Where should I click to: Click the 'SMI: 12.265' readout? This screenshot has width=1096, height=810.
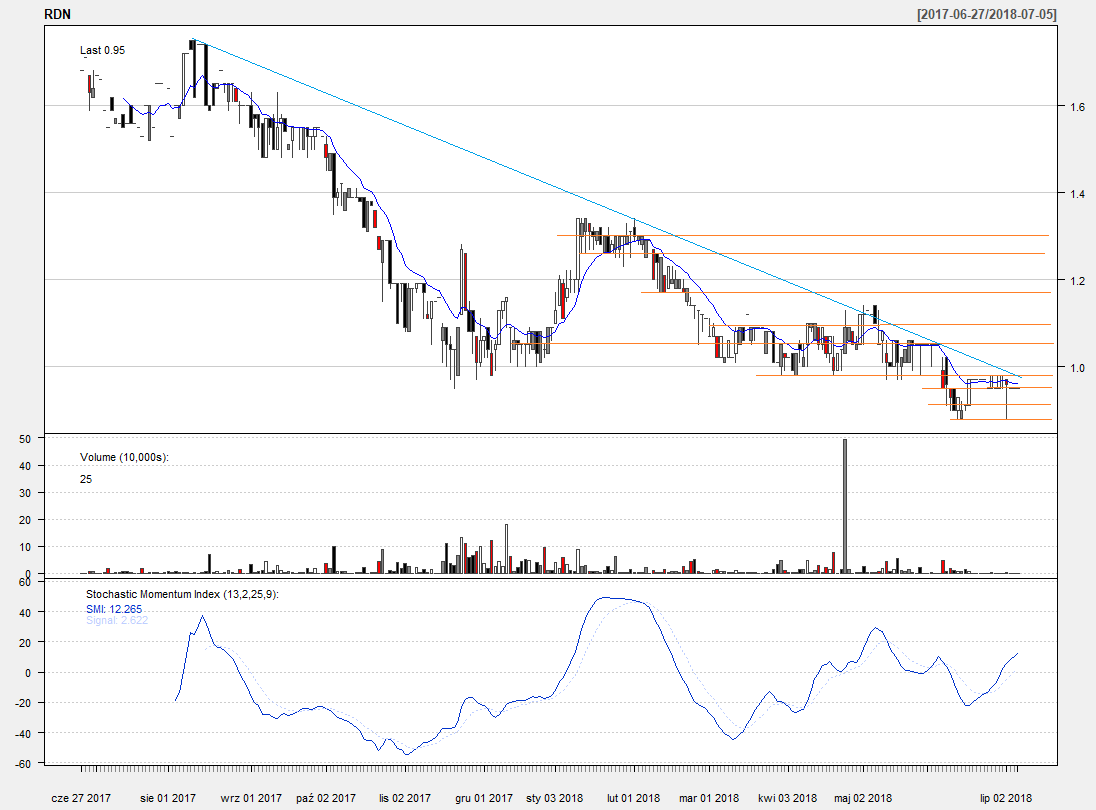click(114, 609)
